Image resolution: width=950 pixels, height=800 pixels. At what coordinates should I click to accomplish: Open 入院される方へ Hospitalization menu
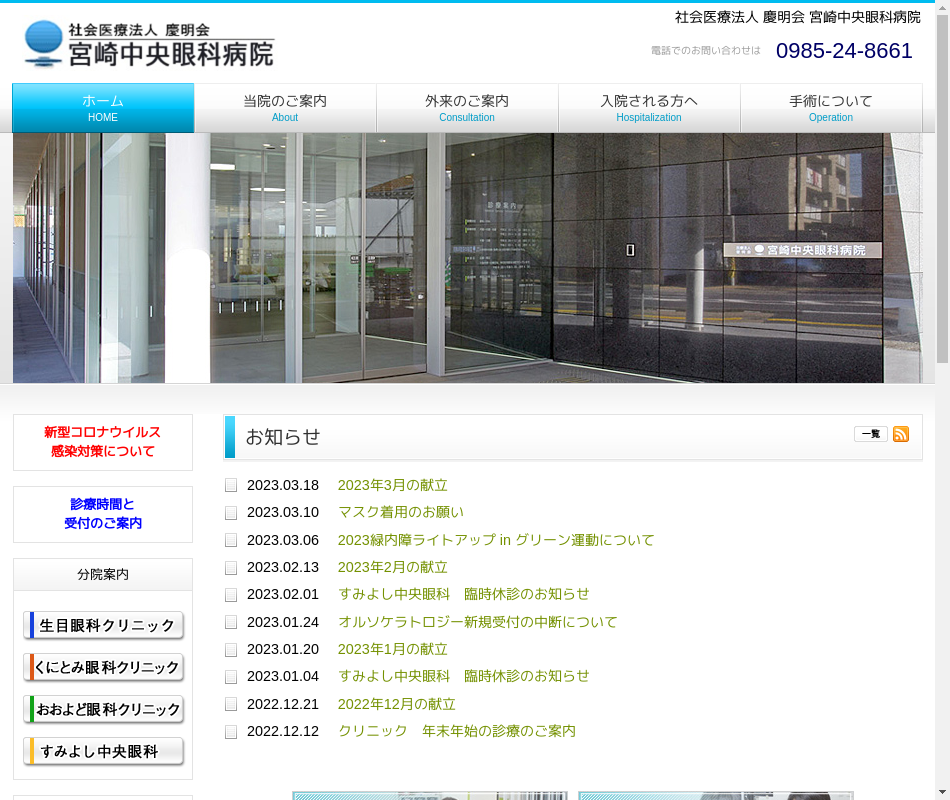pyautogui.click(x=649, y=108)
